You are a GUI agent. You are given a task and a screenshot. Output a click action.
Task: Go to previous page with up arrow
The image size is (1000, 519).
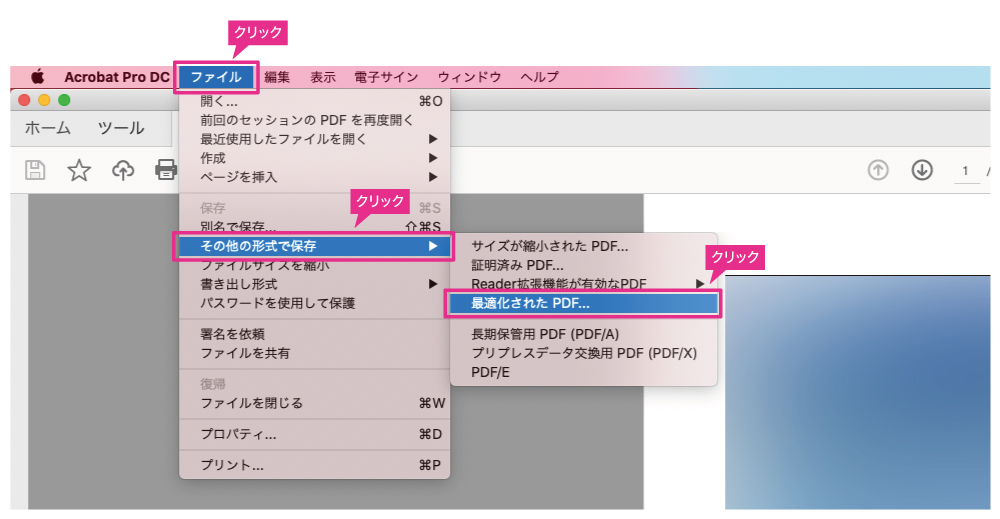click(878, 170)
